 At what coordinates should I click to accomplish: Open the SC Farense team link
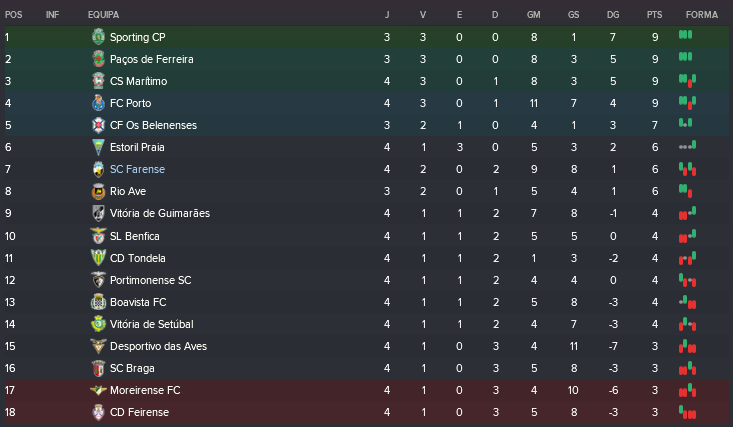point(137,170)
